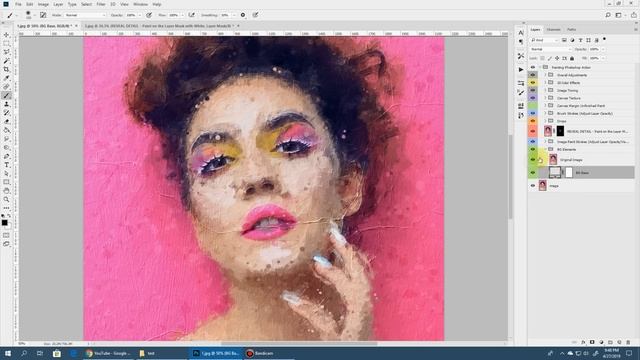640x360 pixels.
Task: Click the brush Opacity value field
Action: (131, 15)
